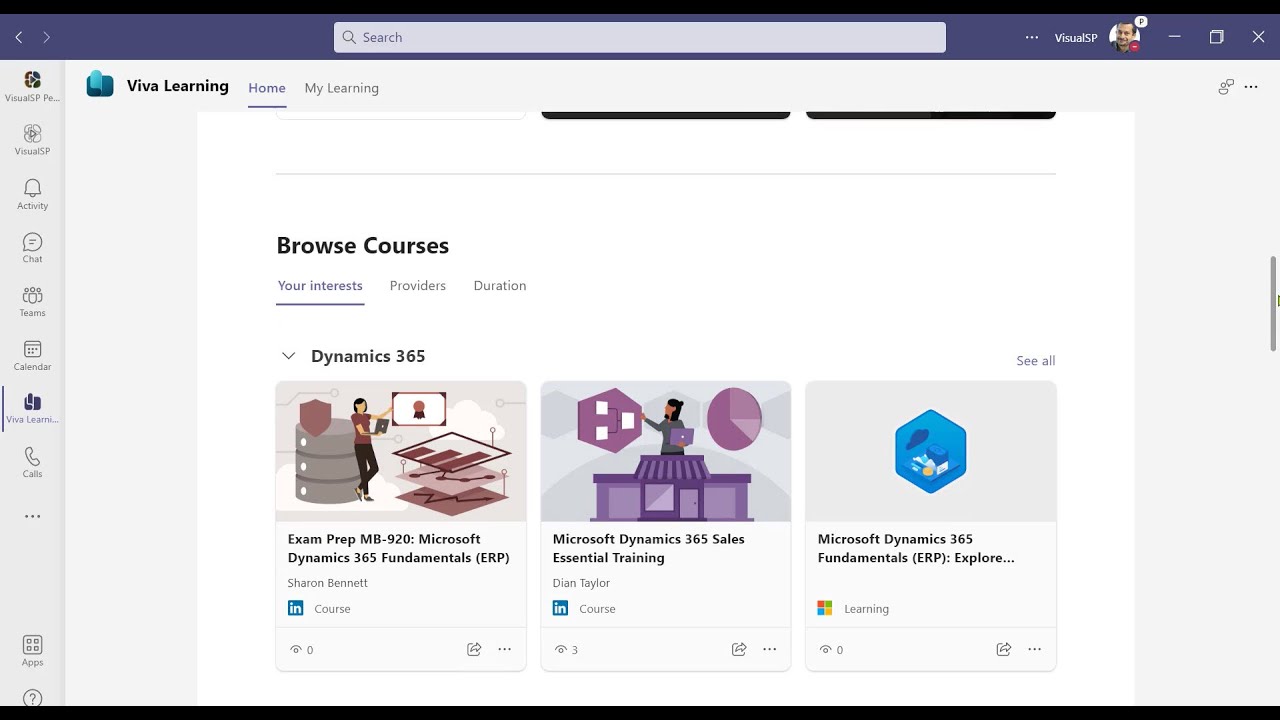Click the Sales Essential Training thumbnail
Viewport: 1280px width, 720px height.
(666, 451)
